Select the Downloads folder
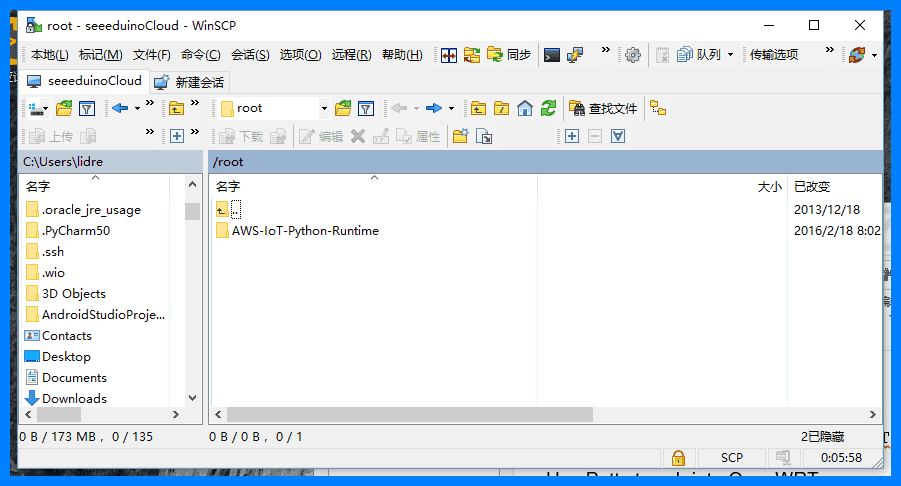The image size is (901, 486). pyautogui.click(x=66, y=399)
